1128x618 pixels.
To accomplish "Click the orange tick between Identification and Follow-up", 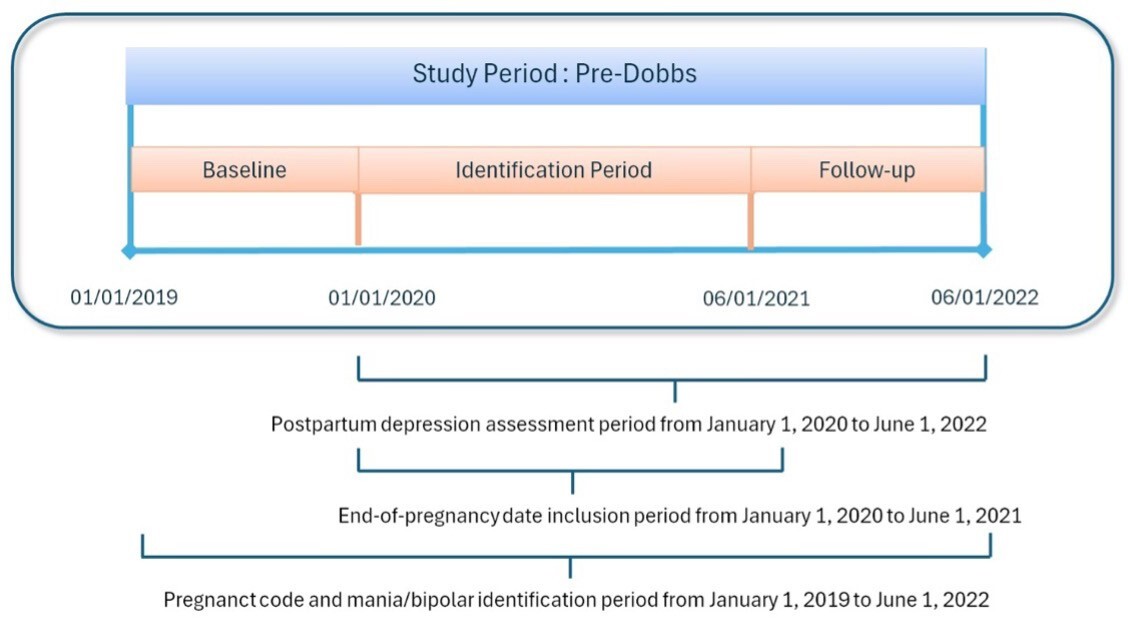I will tap(751, 220).
